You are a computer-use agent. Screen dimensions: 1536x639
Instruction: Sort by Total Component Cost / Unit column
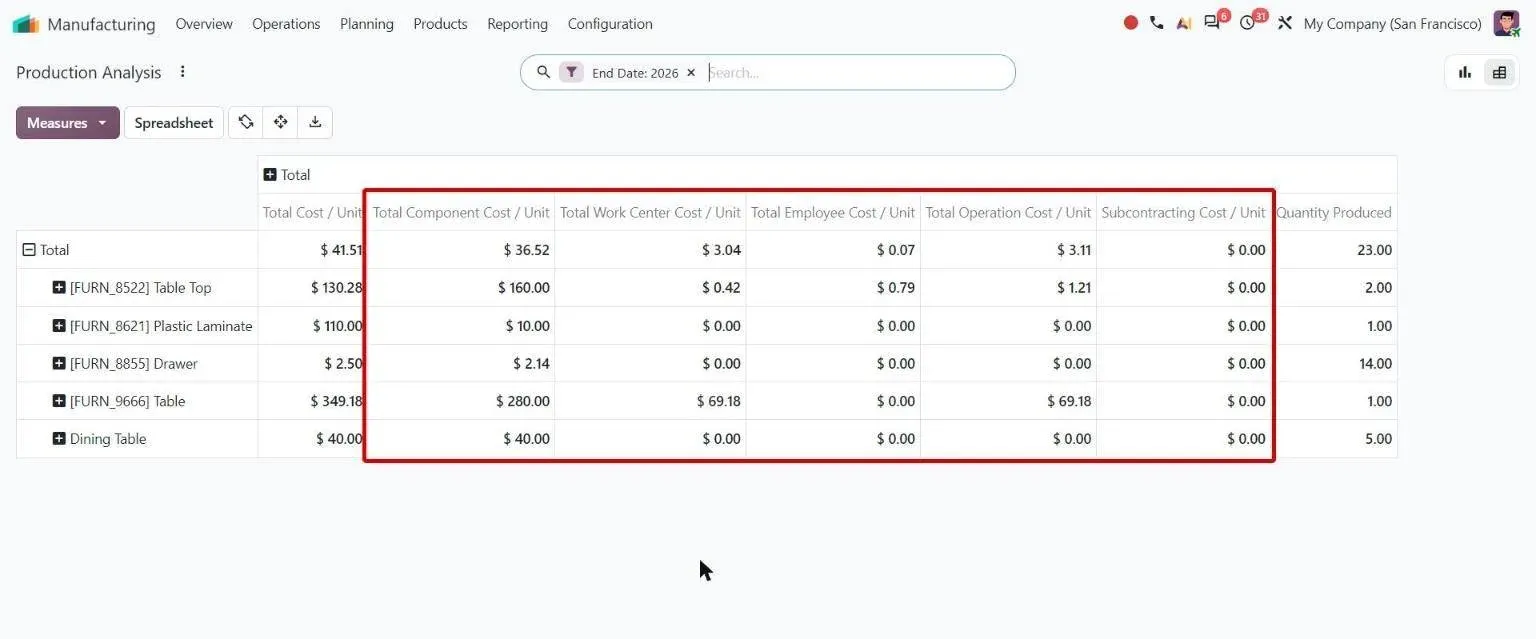coord(461,213)
